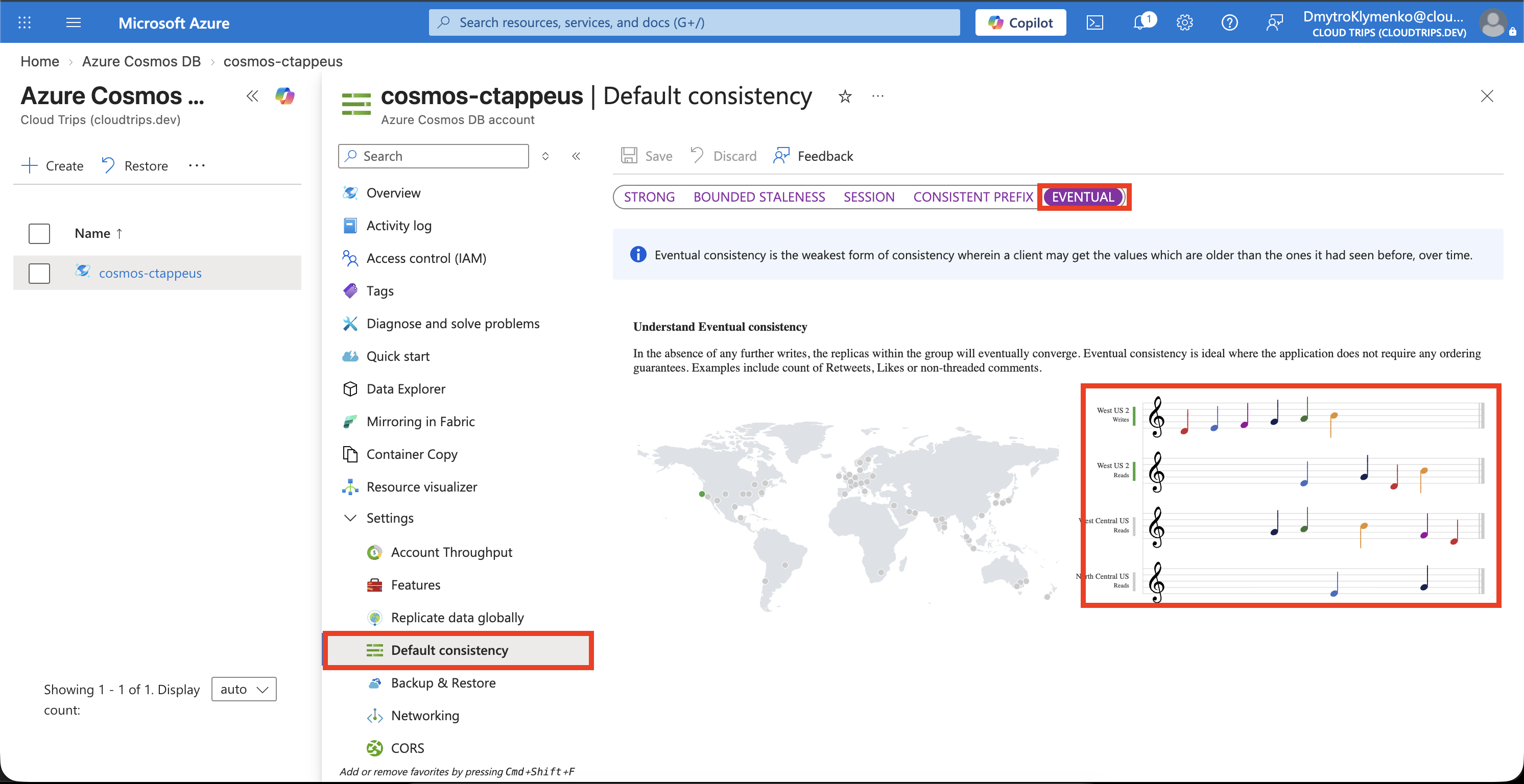1524x784 pixels.
Task: Click the resource menu Search box
Action: 434,156
